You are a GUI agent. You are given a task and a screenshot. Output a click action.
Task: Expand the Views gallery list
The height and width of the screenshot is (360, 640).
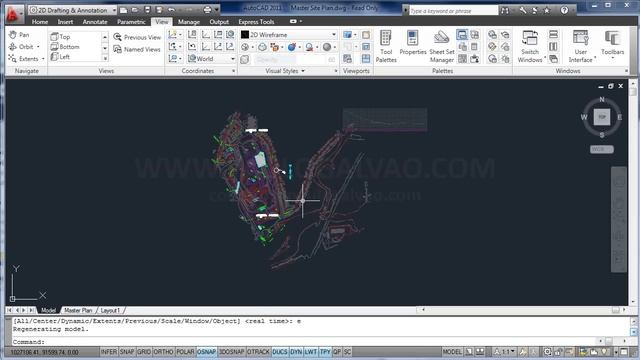coord(105,59)
